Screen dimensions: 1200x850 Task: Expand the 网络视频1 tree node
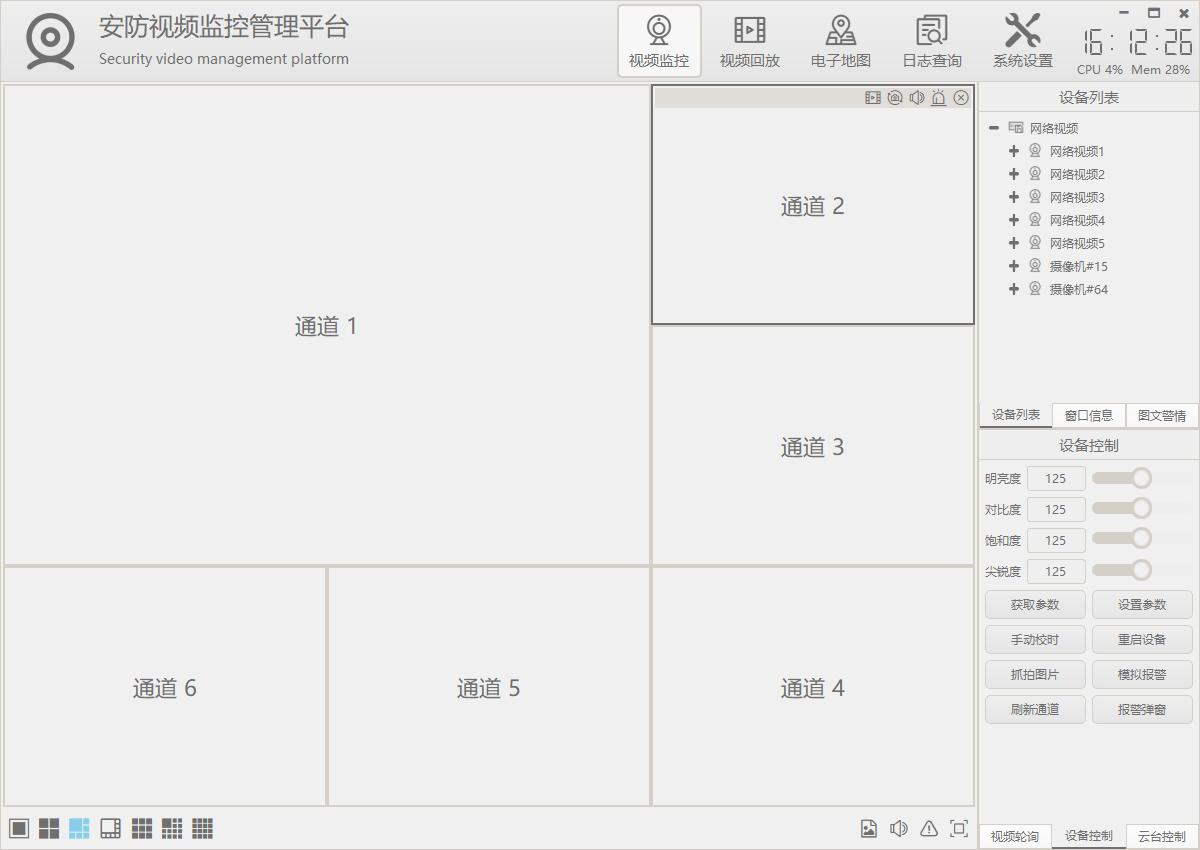pyautogui.click(x=1014, y=151)
